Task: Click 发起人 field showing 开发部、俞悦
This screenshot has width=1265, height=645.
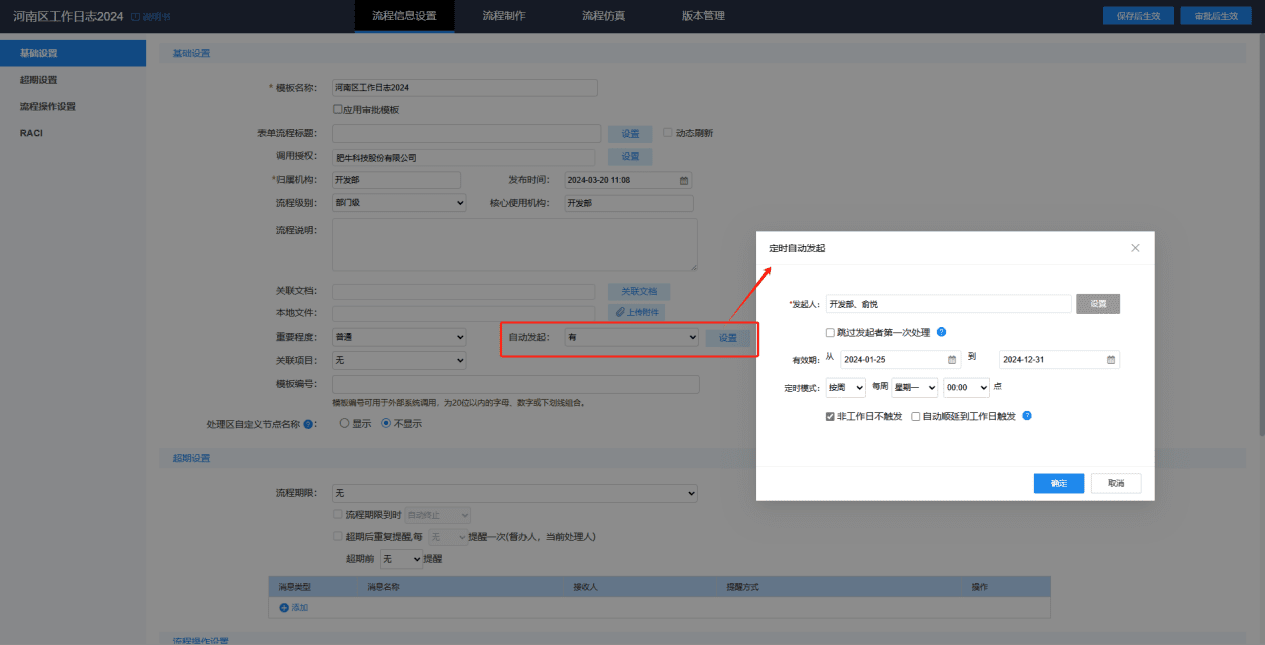Action: point(948,304)
